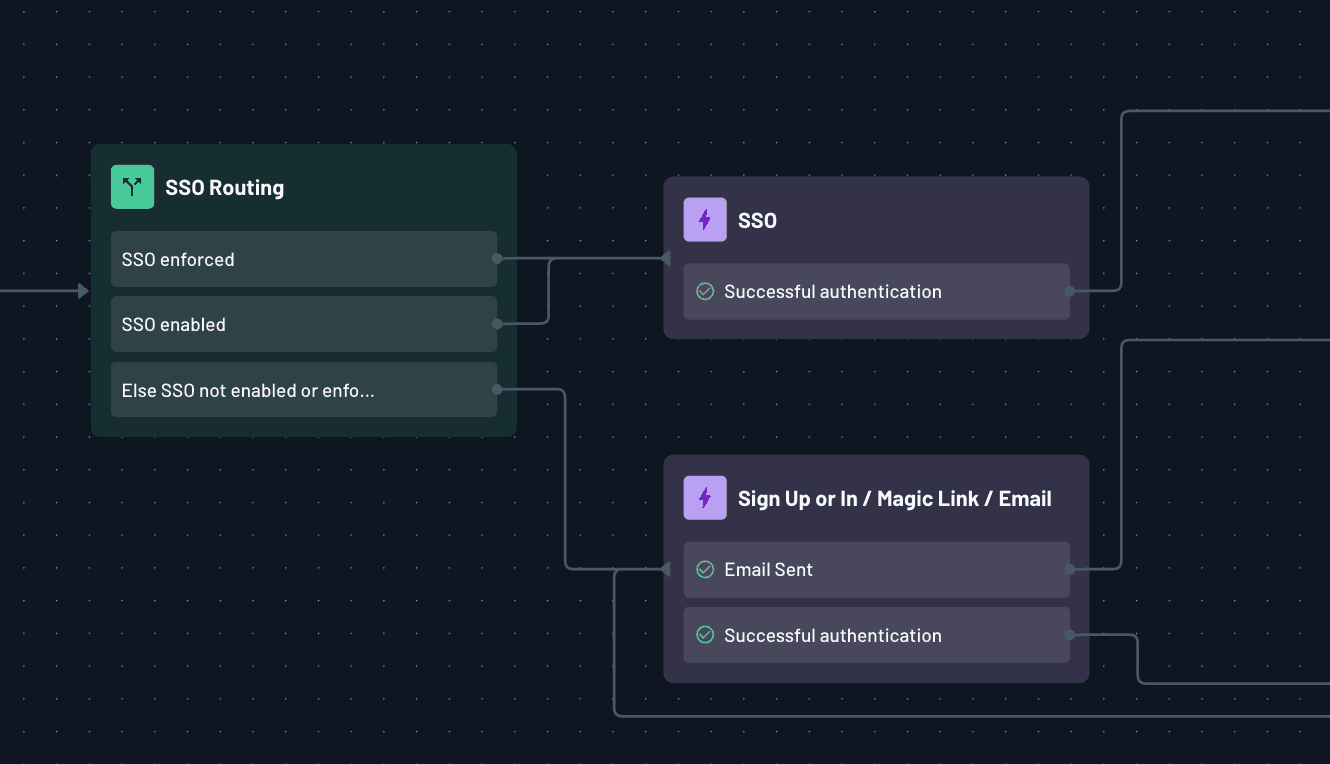Click the connector dot after SSO Successful authentication
This screenshot has height=764, width=1330.
coord(1069,291)
